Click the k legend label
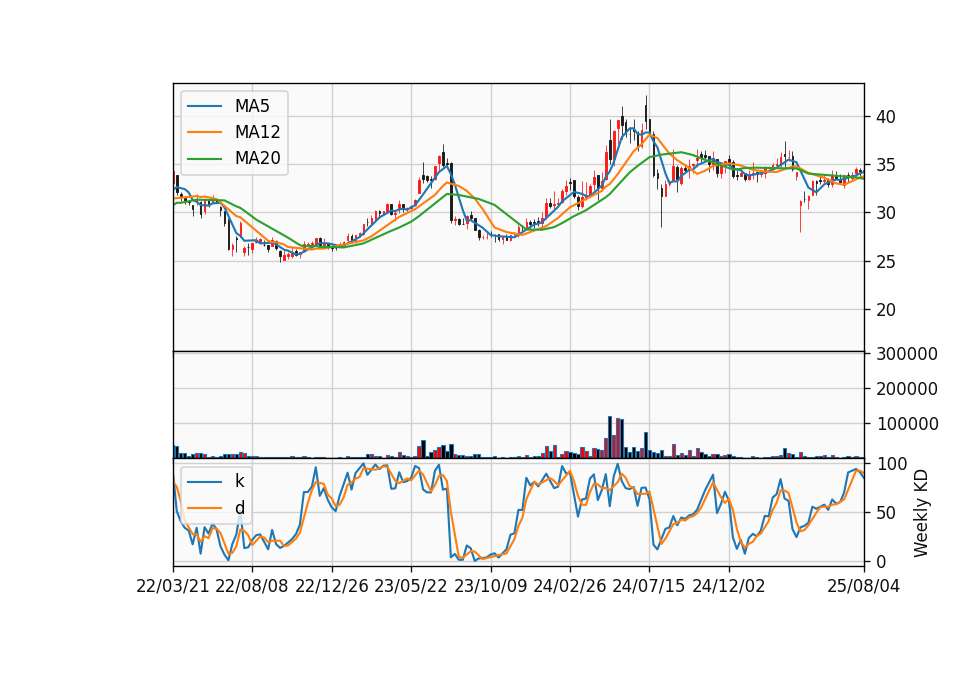The height and width of the screenshot is (690, 960). click(x=239, y=481)
